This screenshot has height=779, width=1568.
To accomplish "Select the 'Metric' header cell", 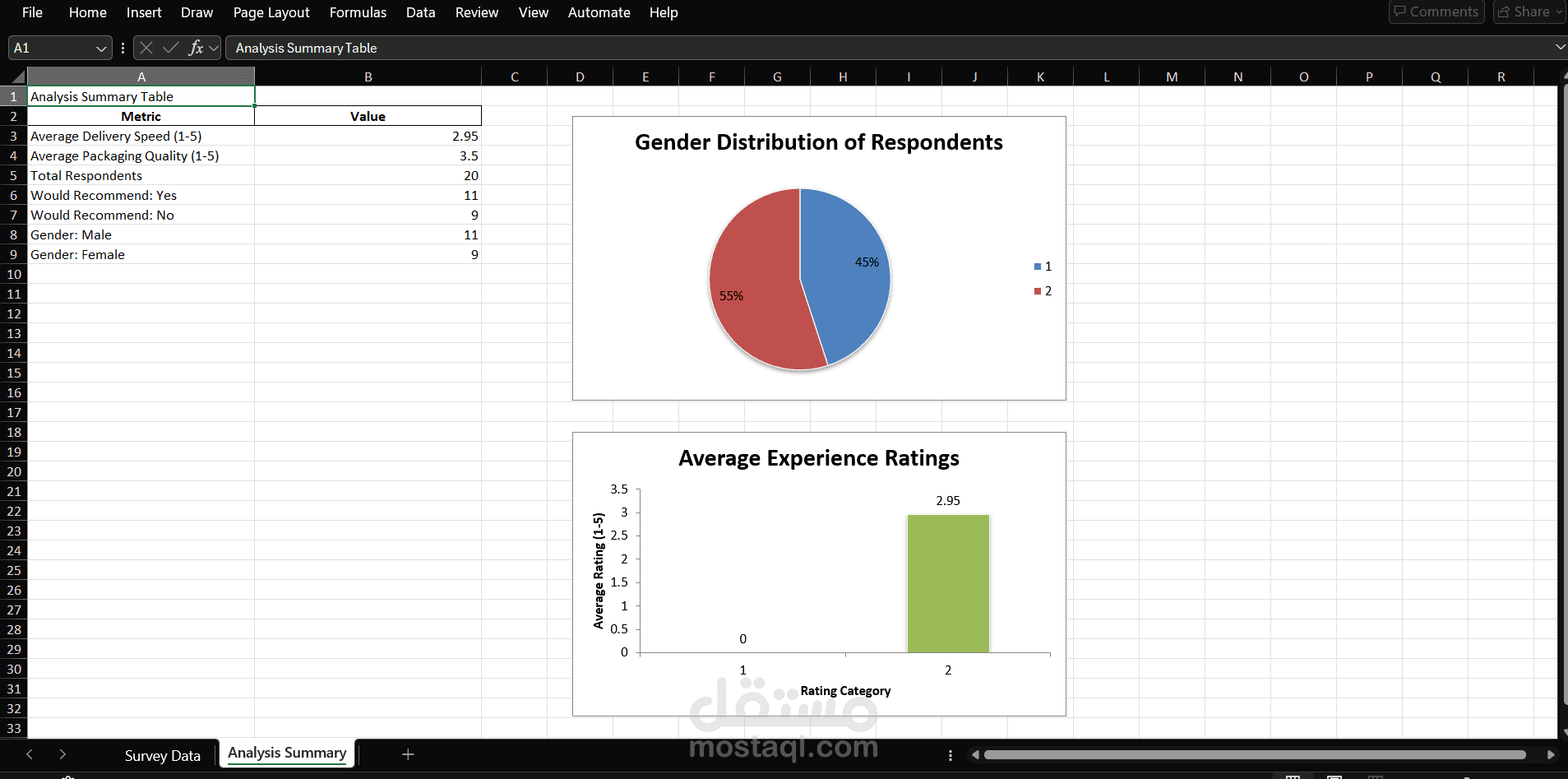I will coord(141,116).
